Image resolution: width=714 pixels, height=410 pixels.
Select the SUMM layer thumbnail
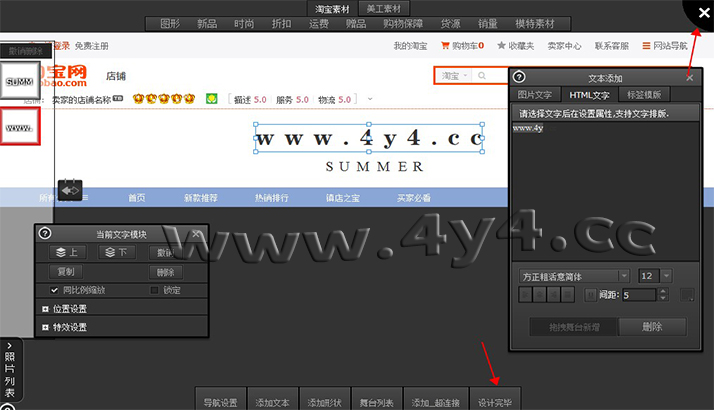[x=20, y=81]
